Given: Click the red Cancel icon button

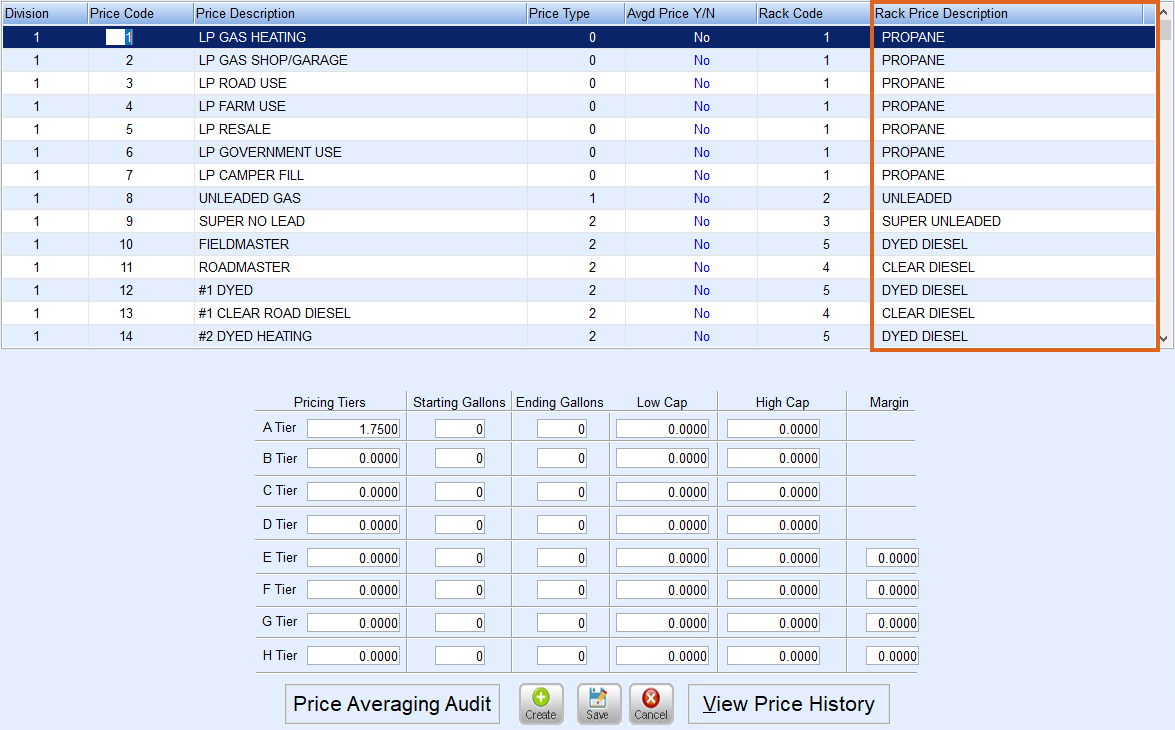Looking at the screenshot, I should pyautogui.click(x=651, y=705).
